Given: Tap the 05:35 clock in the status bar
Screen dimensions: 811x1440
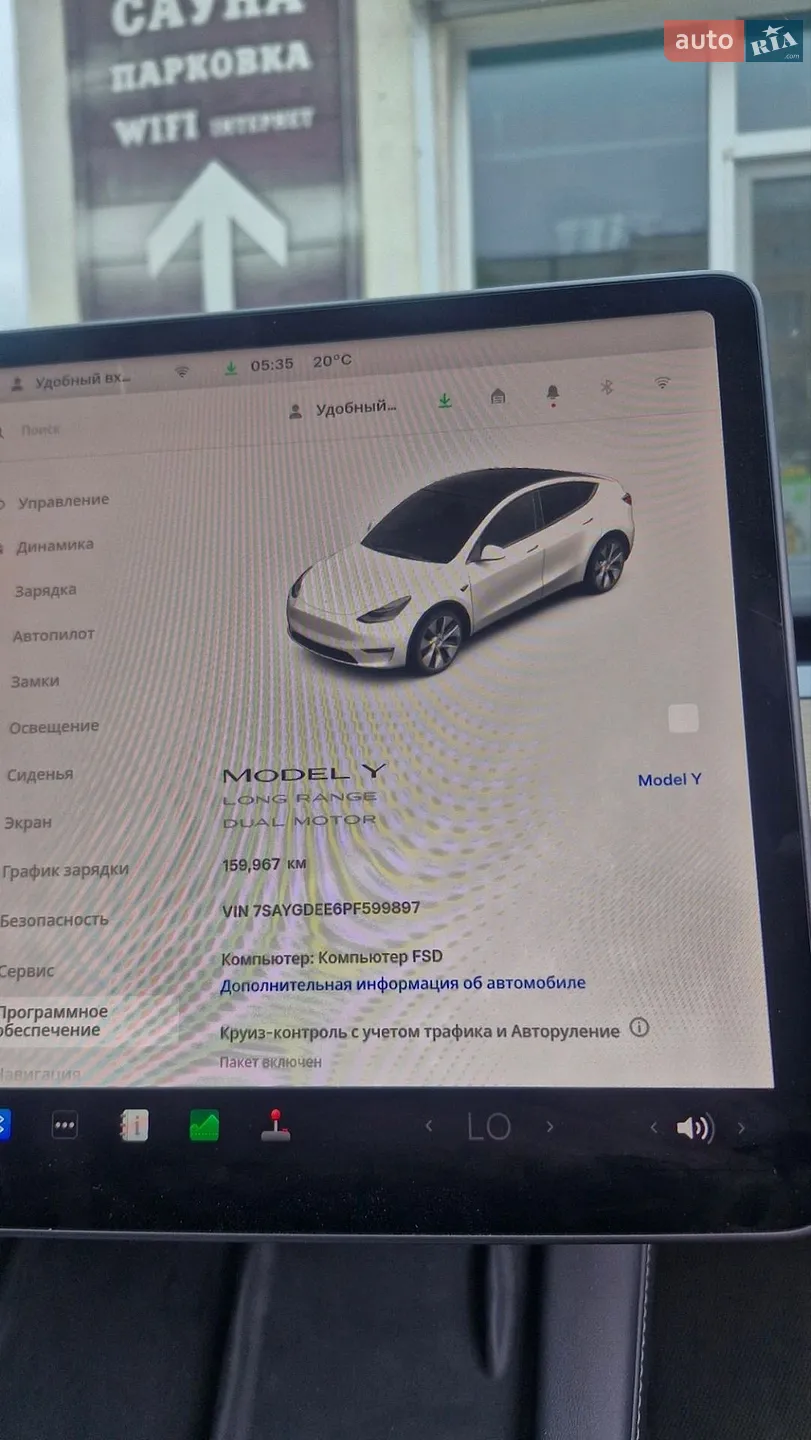Looking at the screenshot, I should click(272, 365).
